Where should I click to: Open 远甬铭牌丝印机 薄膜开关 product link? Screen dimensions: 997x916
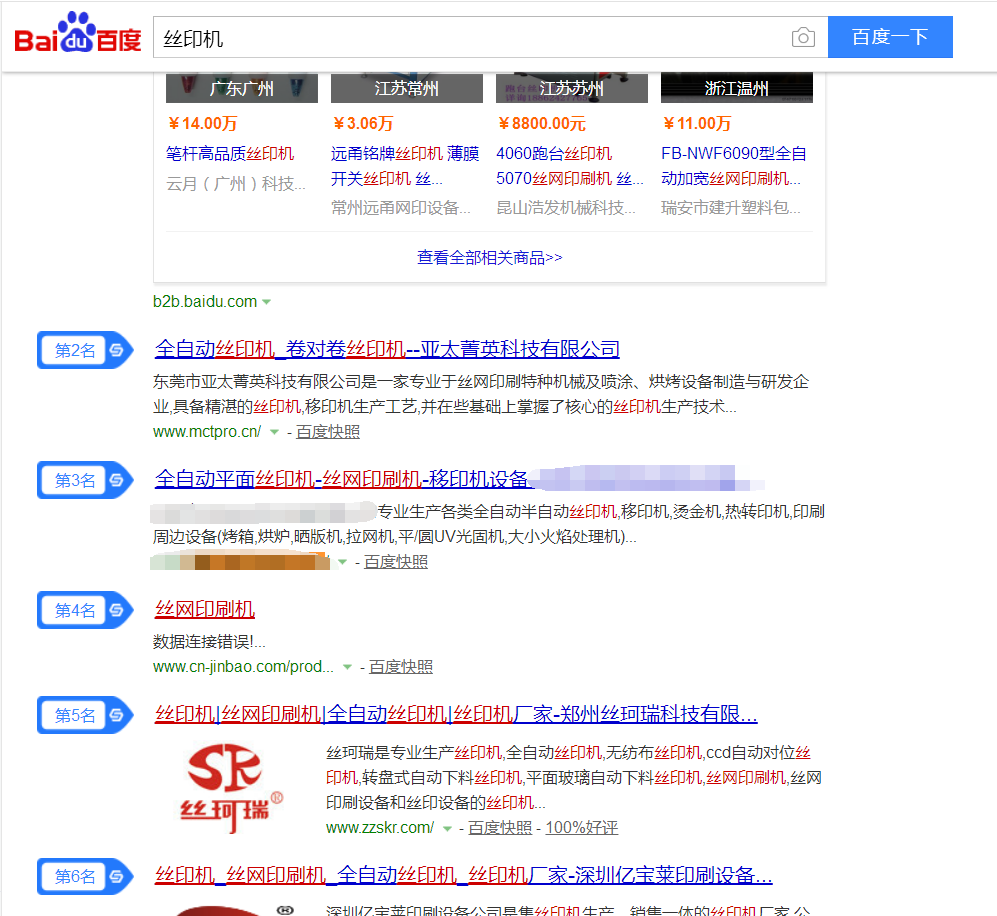pyautogui.click(x=405, y=166)
